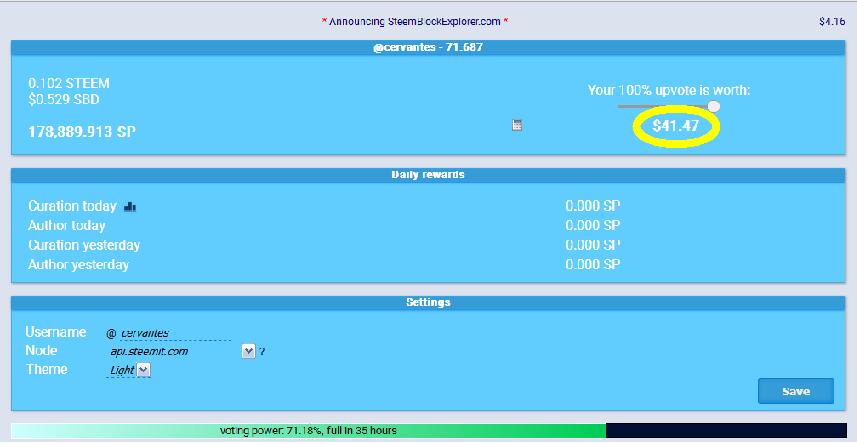
Task: Click the Username label in Settings
Action: point(56,332)
